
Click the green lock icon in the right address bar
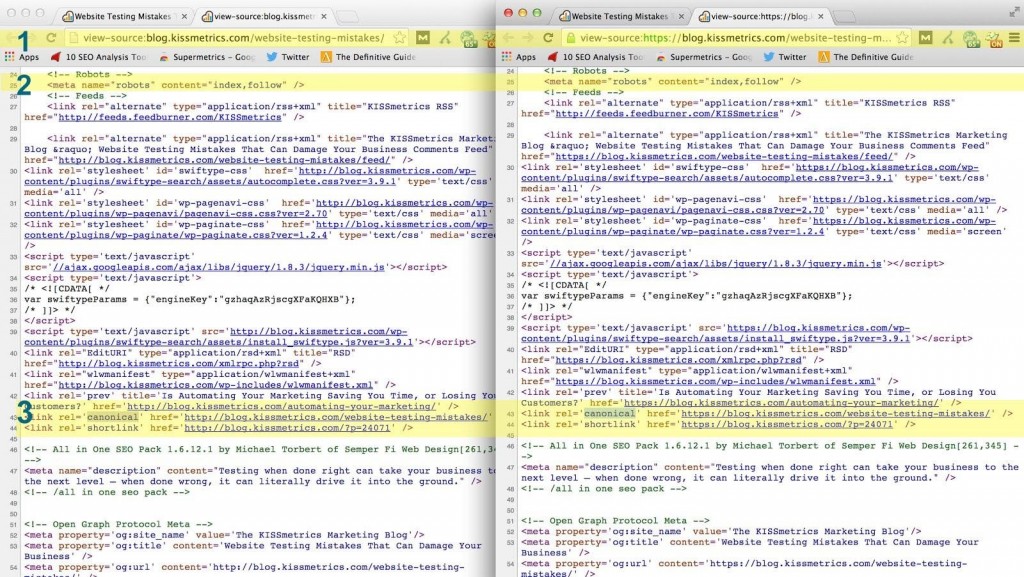tap(570, 38)
